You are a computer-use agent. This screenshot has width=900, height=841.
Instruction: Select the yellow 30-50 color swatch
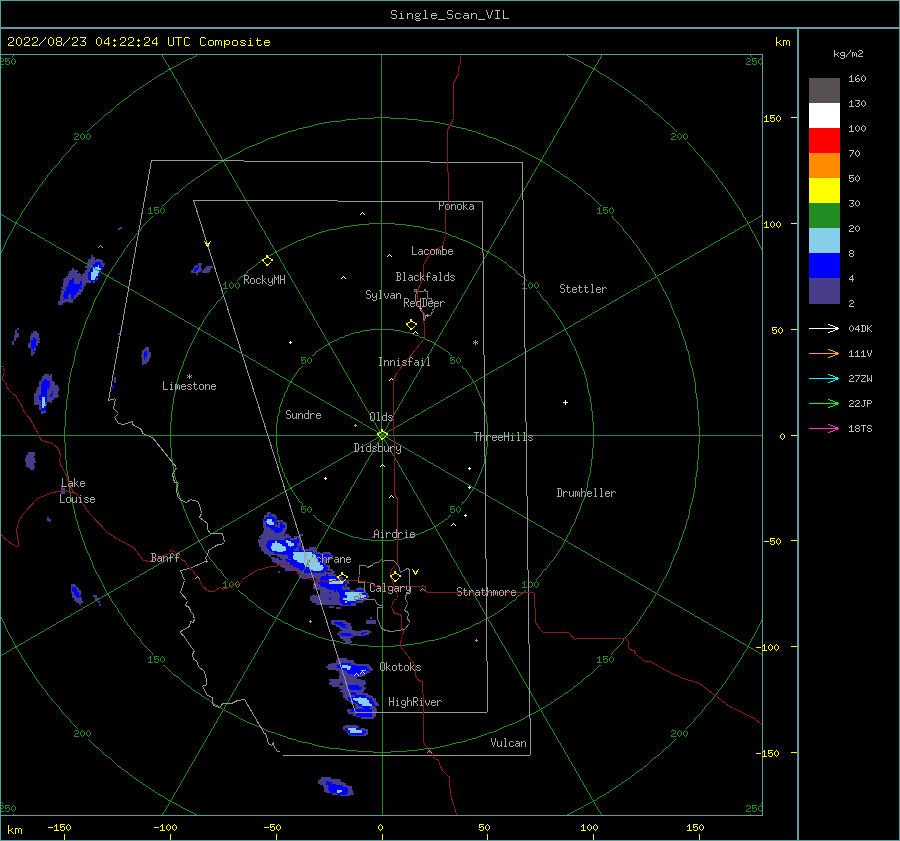pyautogui.click(x=824, y=191)
